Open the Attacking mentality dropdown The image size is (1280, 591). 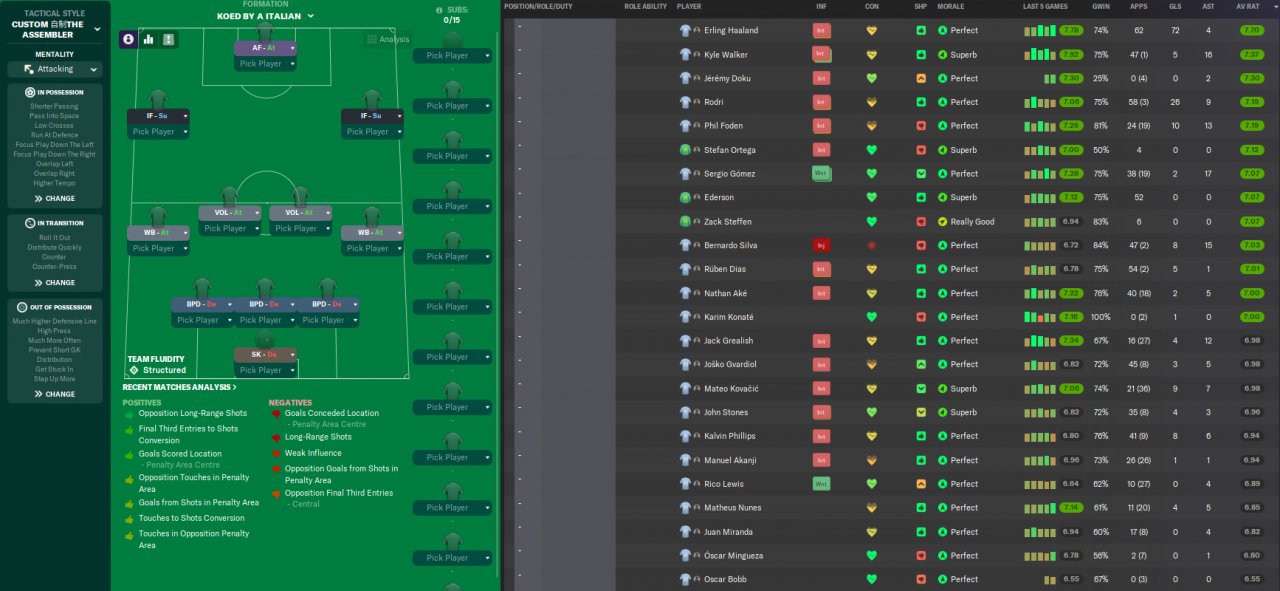[55, 70]
